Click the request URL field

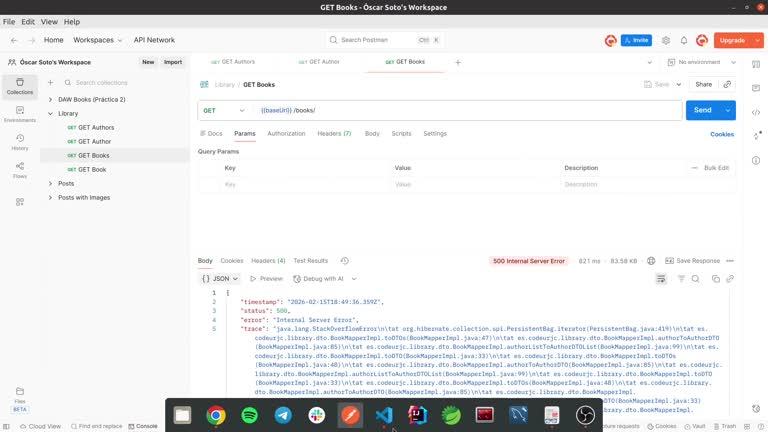pyautogui.click(x=468, y=111)
